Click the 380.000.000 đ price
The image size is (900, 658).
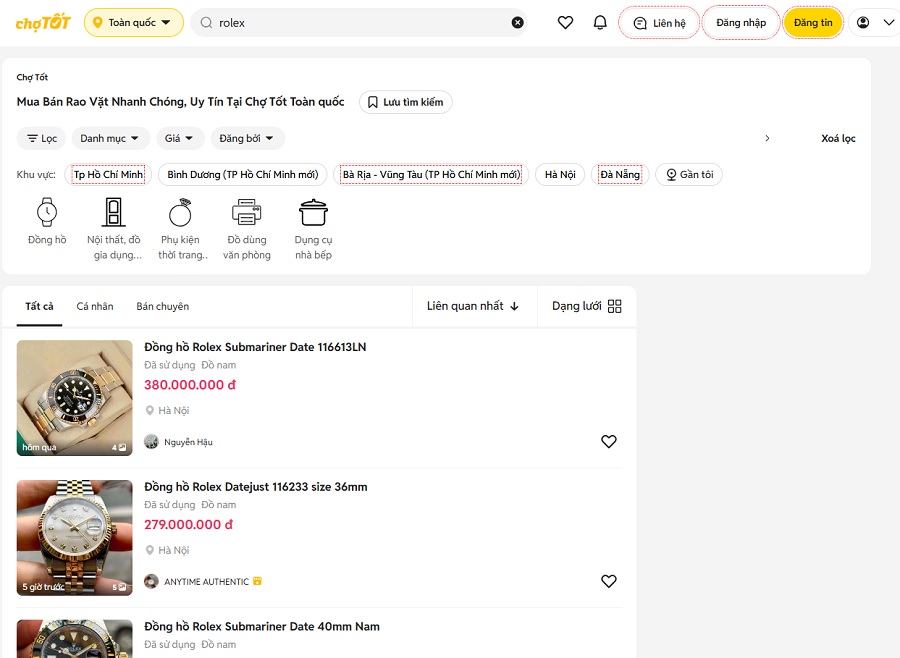(190, 385)
